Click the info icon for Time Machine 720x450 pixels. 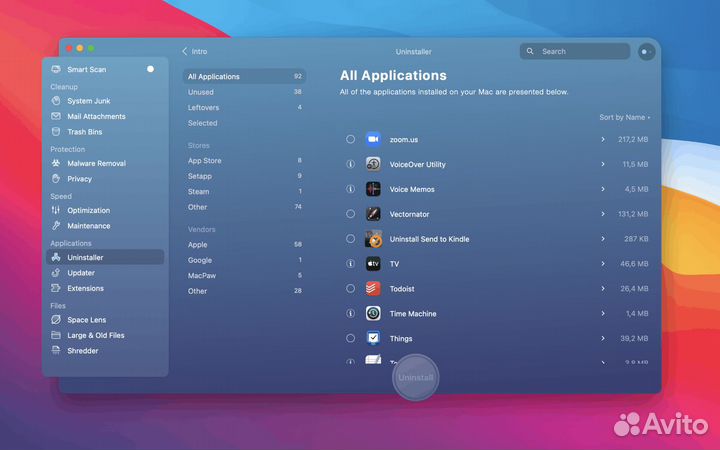click(350, 313)
